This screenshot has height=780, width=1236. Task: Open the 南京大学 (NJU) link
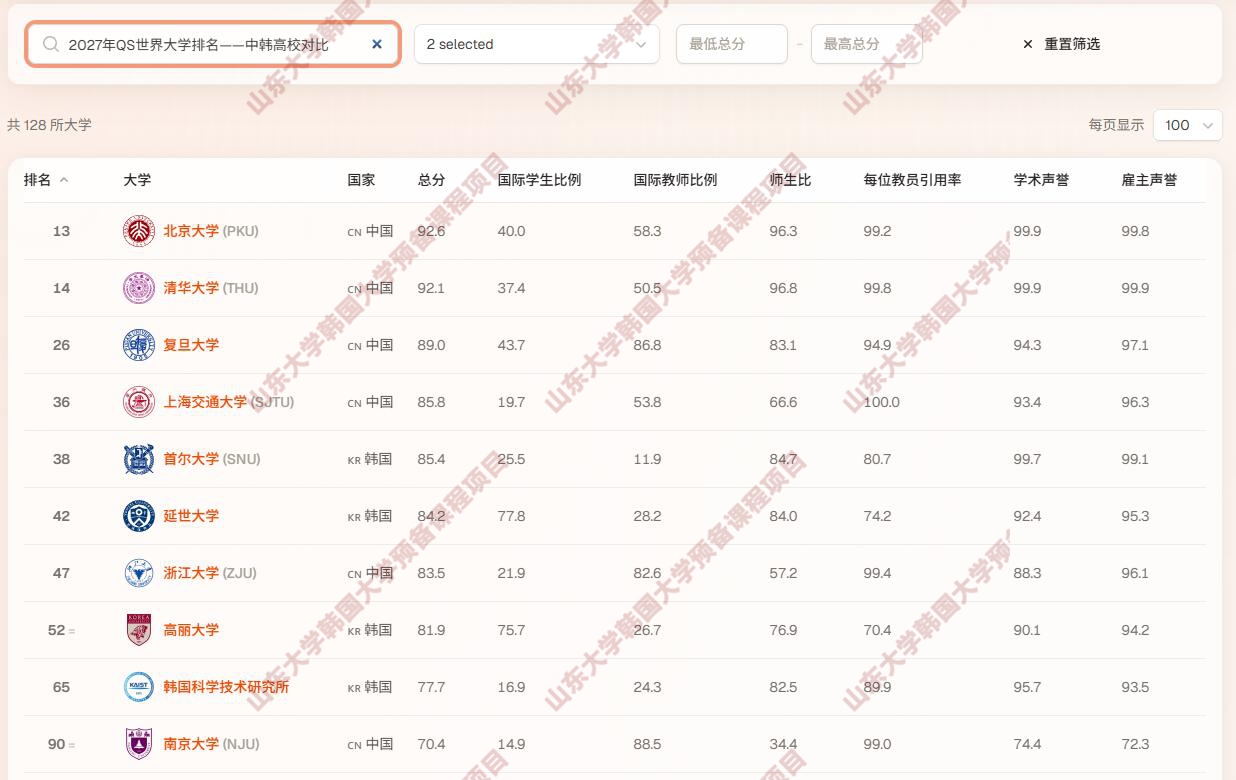tap(211, 744)
